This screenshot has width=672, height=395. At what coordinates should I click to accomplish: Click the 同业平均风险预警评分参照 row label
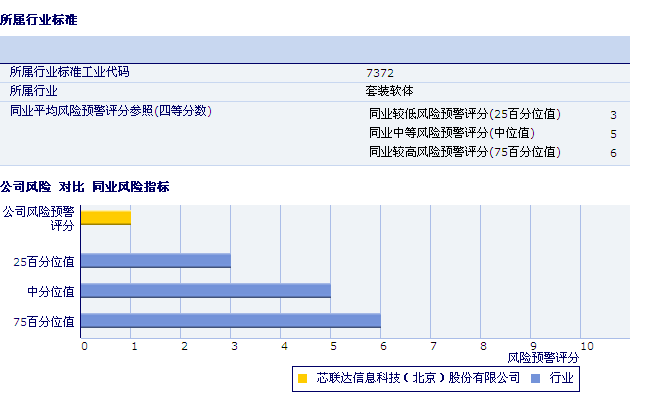point(111,111)
